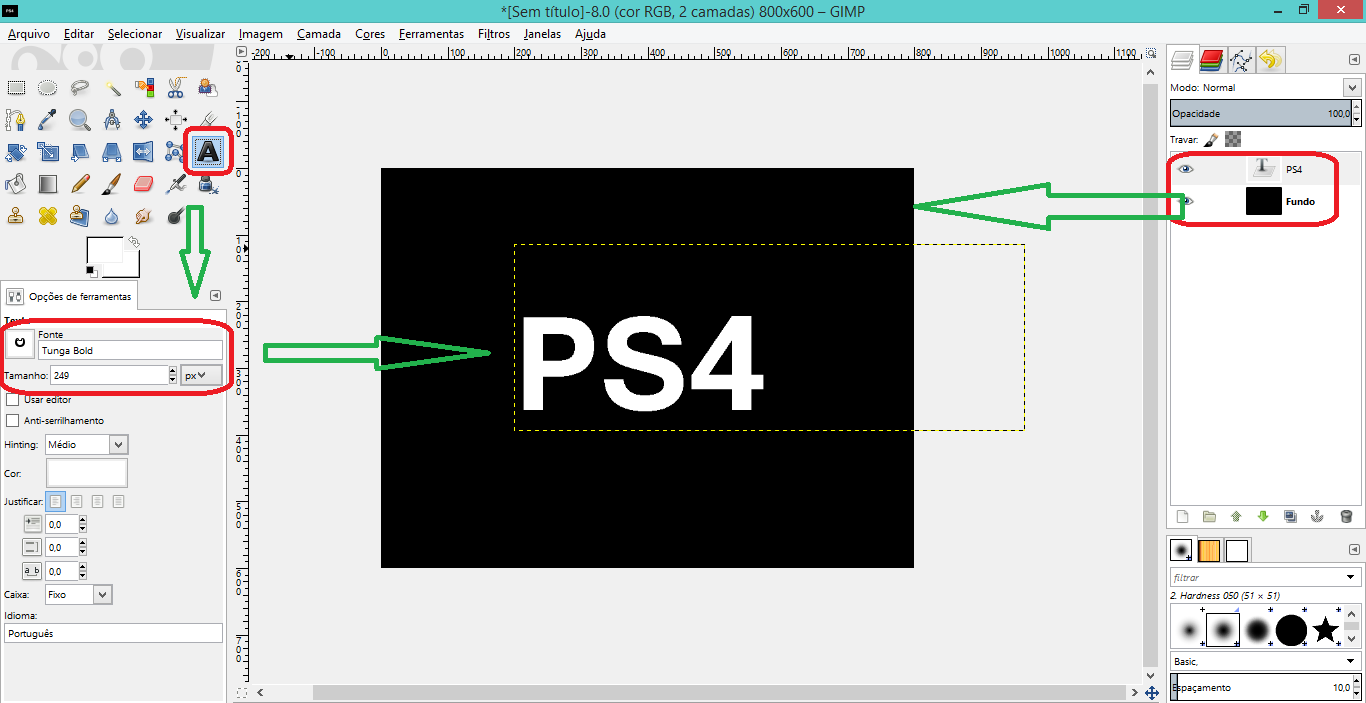Pick the Paintbrush tool

(x=111, y=184)
